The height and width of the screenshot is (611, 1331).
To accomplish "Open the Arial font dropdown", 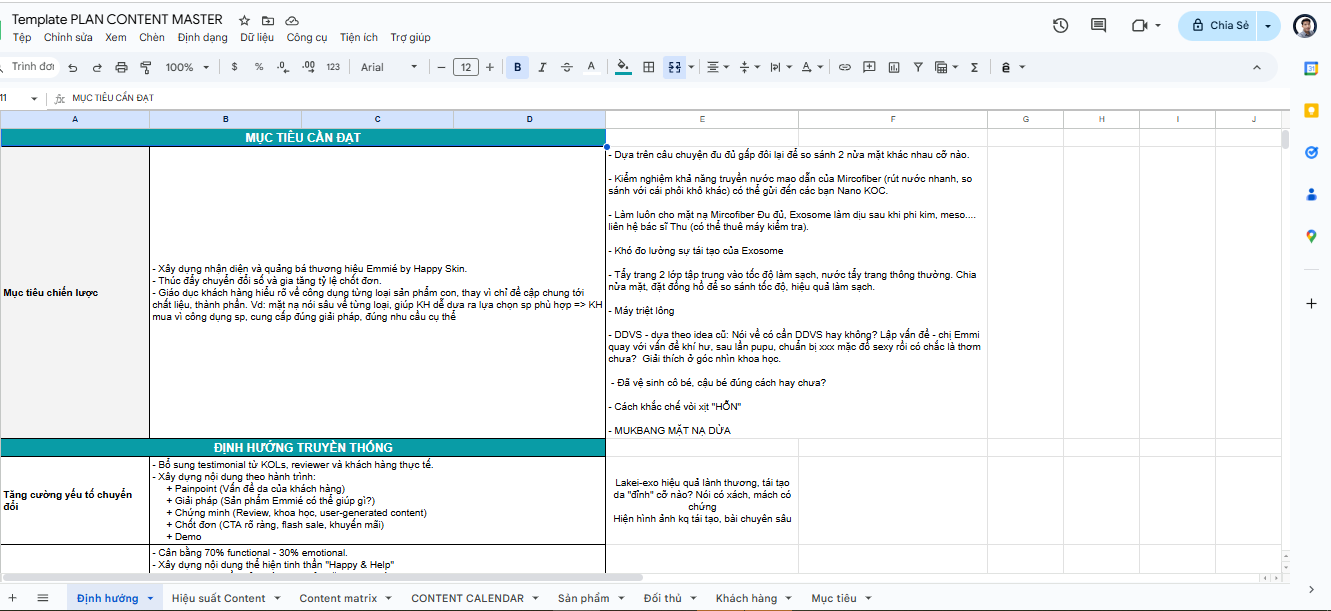I will 389,67.
